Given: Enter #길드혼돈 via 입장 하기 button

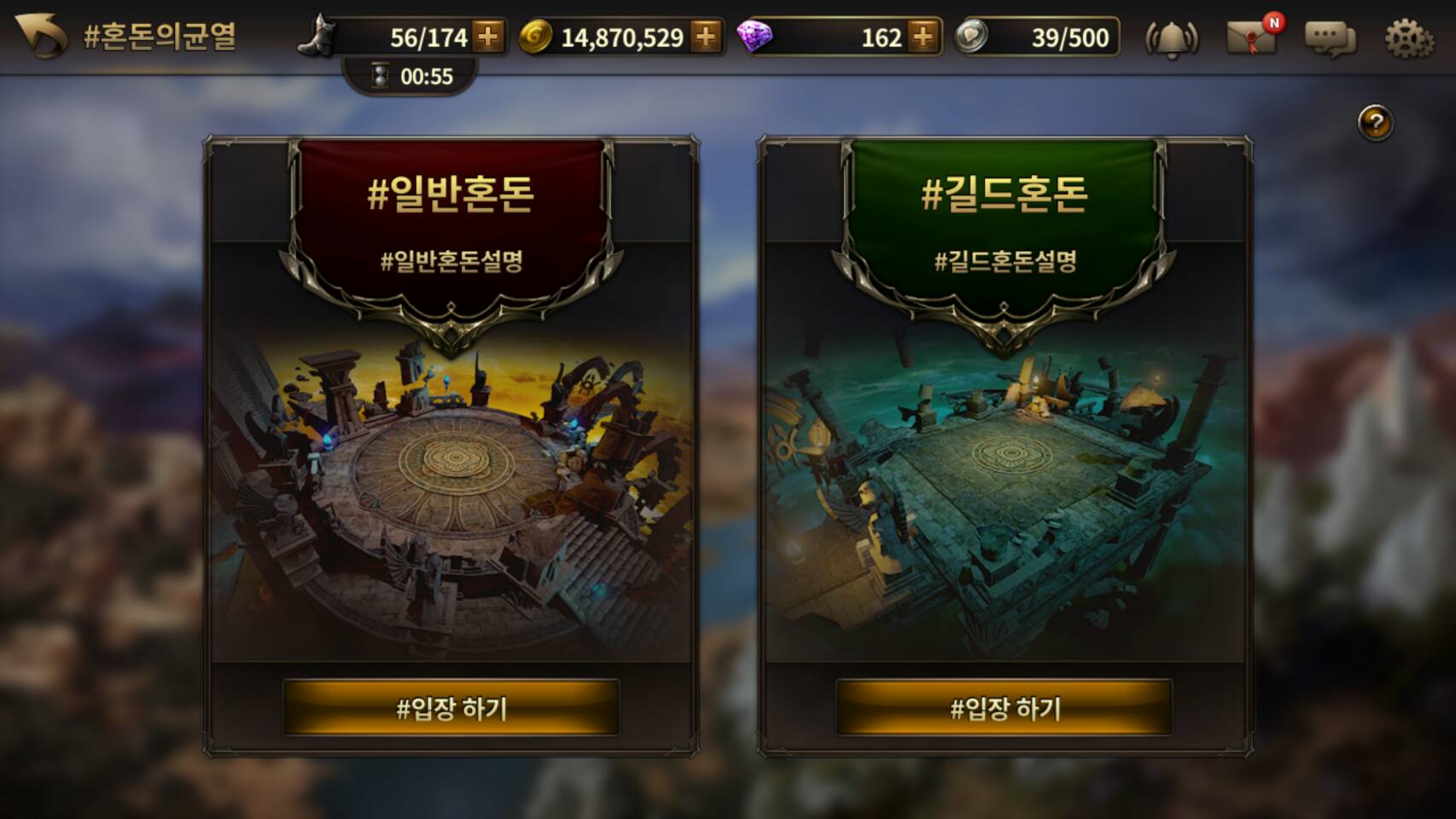Looking at the screenshot, I should [1005, 707].
